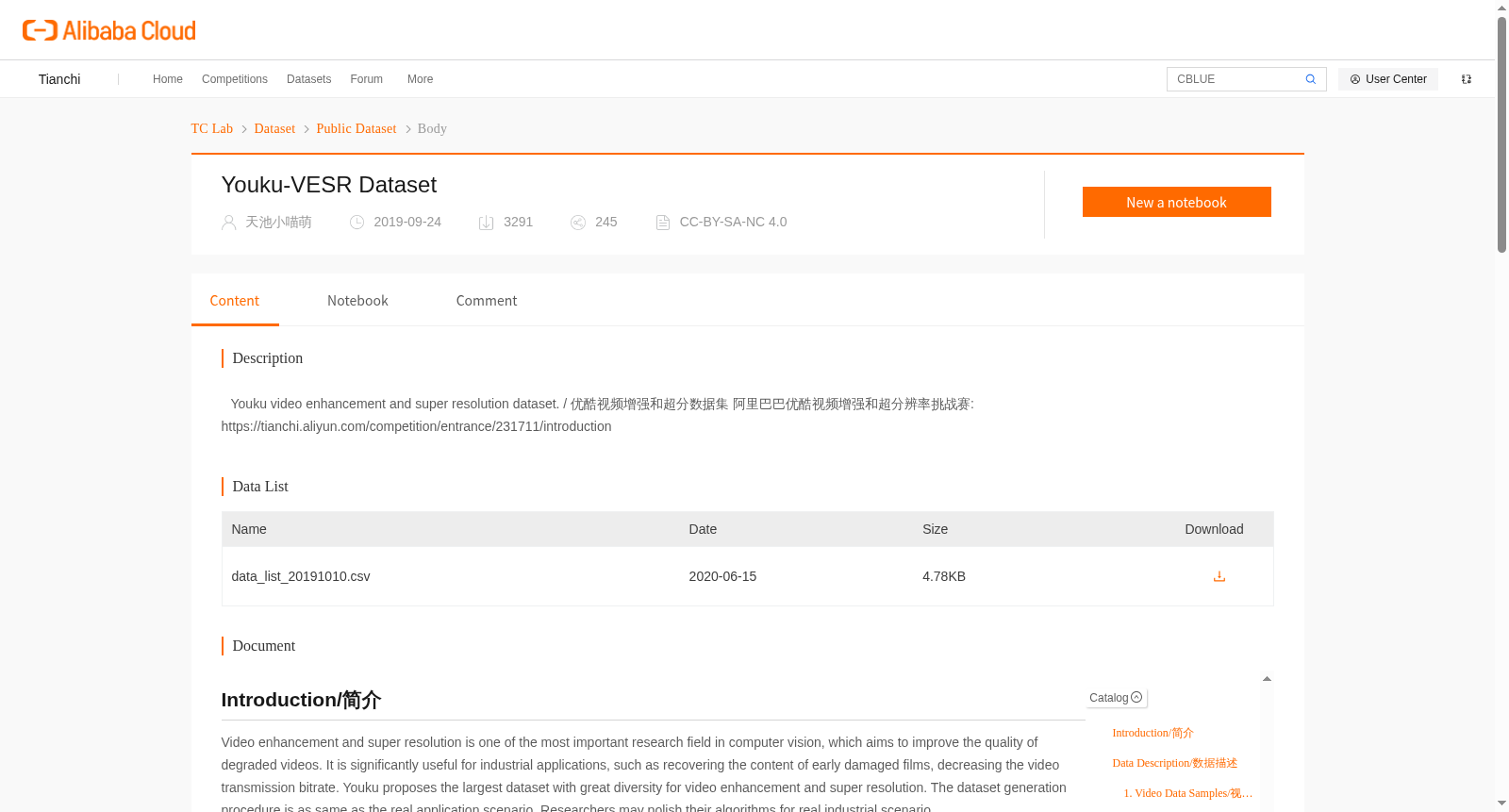Download data_list_20191010.csv via download icon
The height and width of the screenshot is (812, 1509).
[1219, 576]
